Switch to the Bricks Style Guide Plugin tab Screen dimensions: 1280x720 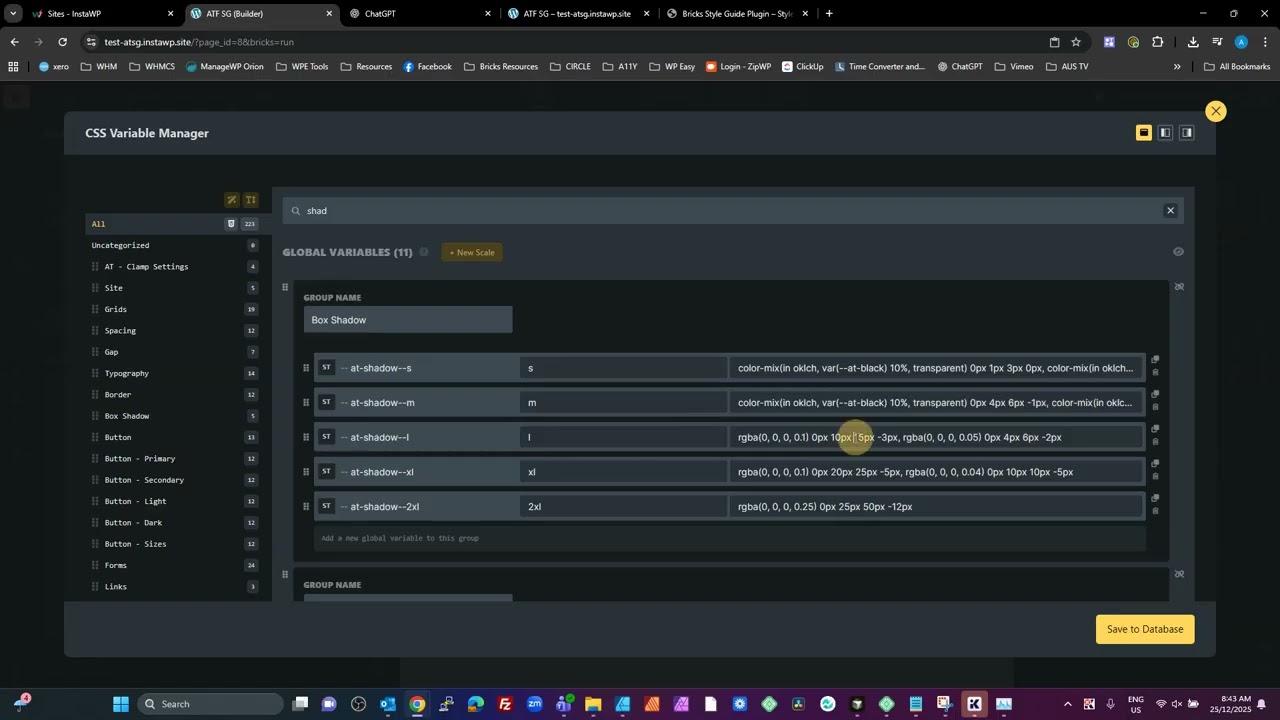tap(737, 14)
